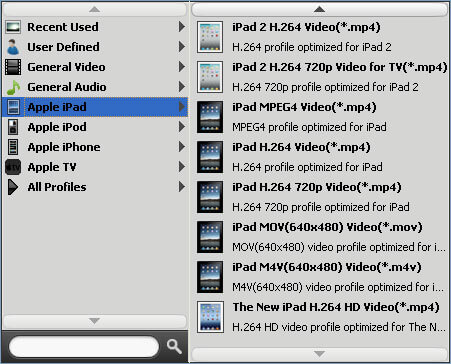Choose the Apple iPad category
451x364 pixels.
click(95, 107)
